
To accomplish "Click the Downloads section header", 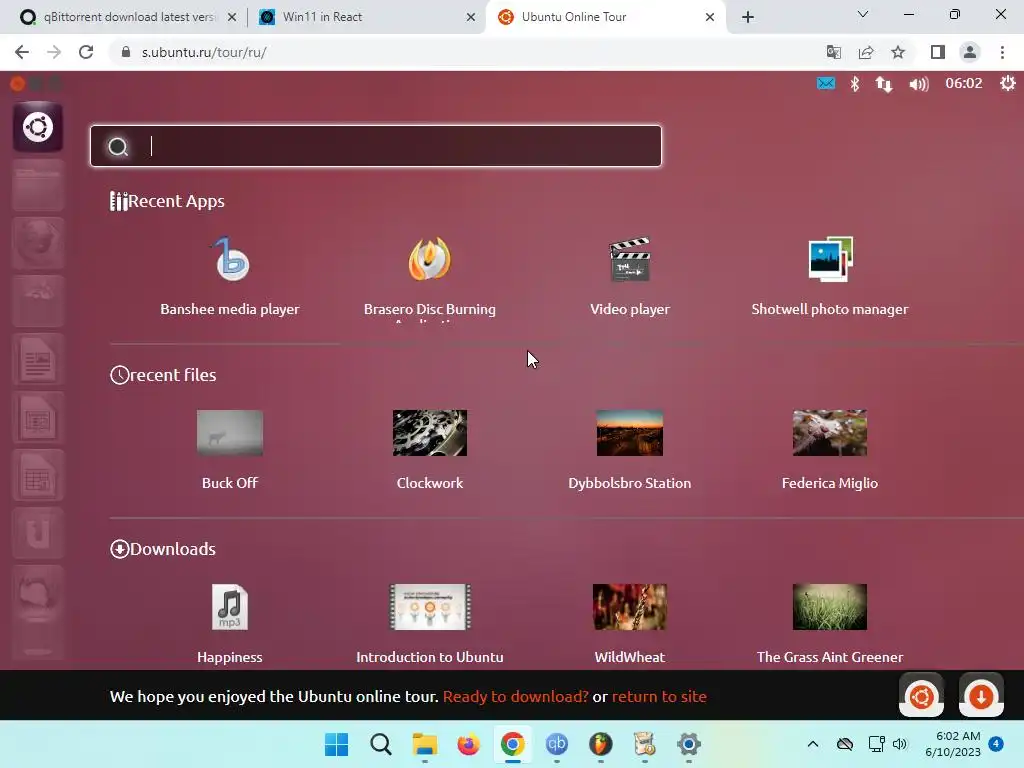I will tap(163, 549).
